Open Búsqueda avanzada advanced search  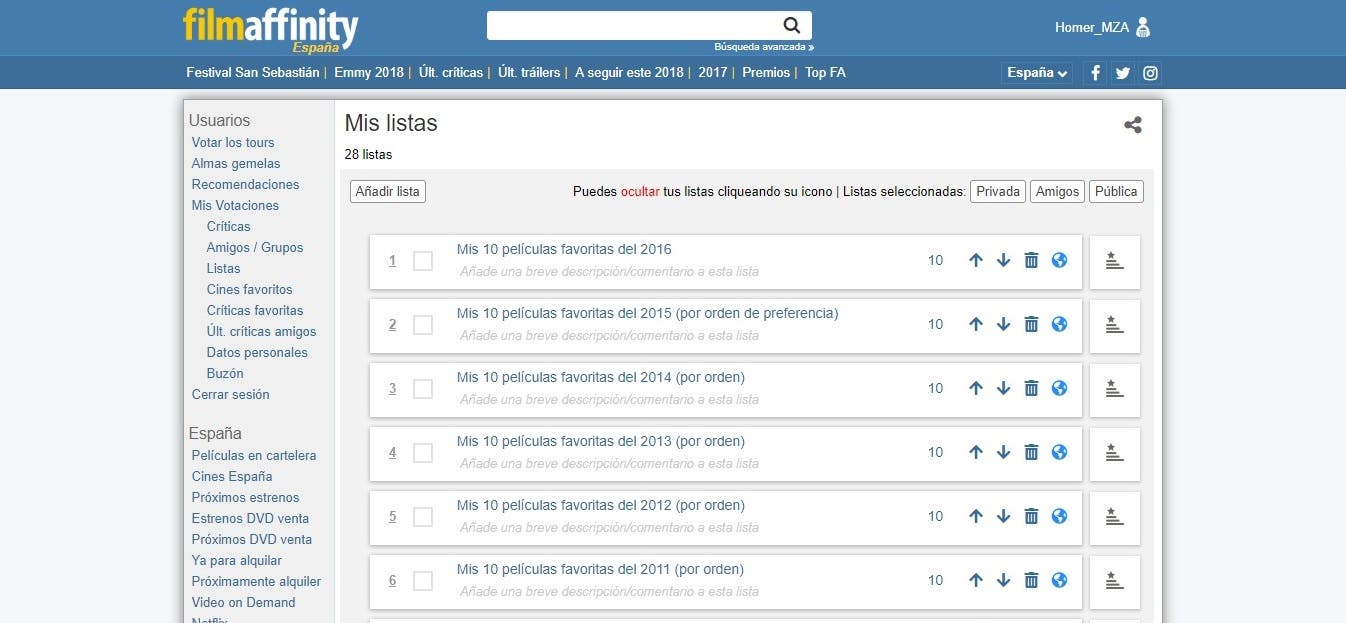click(764, 47)
